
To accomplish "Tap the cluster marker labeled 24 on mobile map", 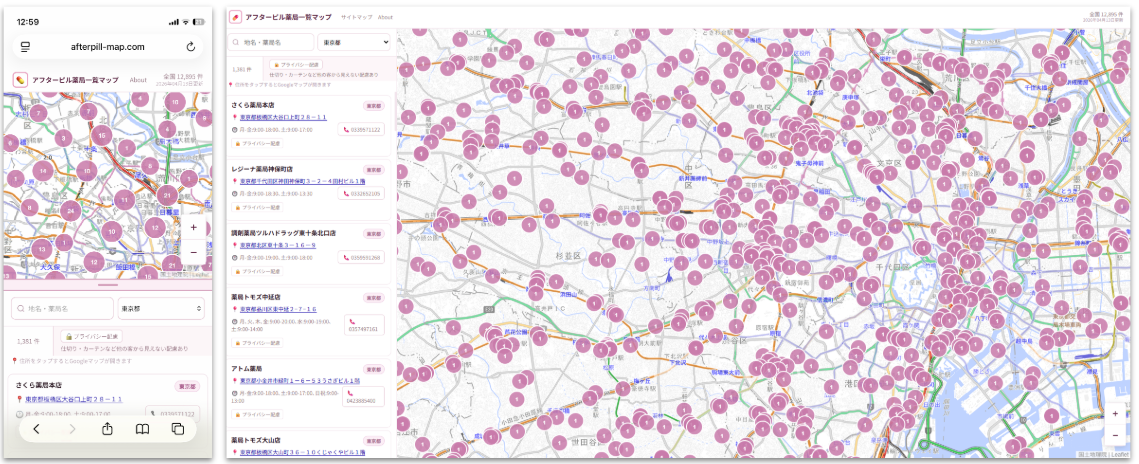I will pyautogui.click(x=70, y=211).
